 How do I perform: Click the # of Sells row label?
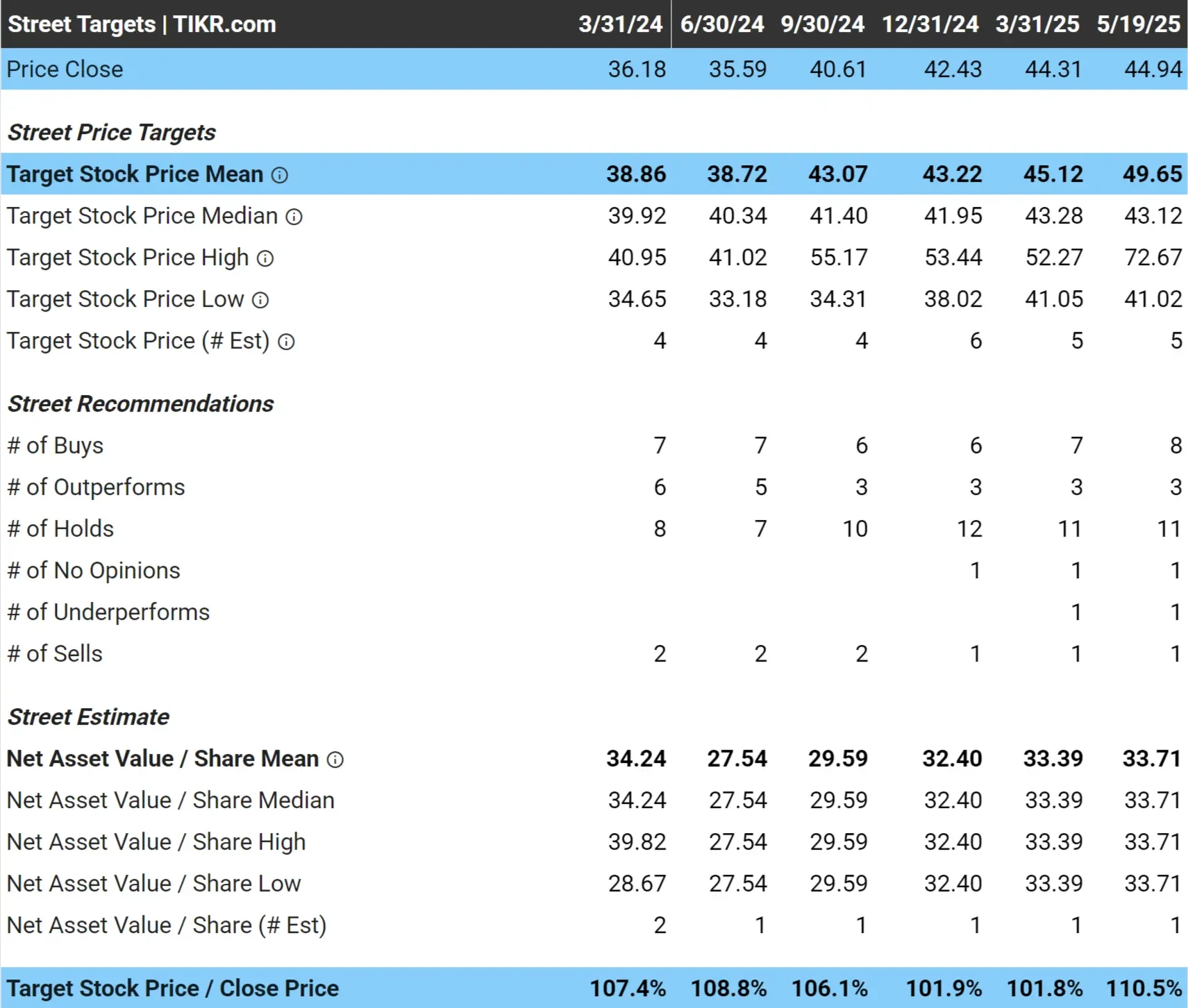coord(55,654)
